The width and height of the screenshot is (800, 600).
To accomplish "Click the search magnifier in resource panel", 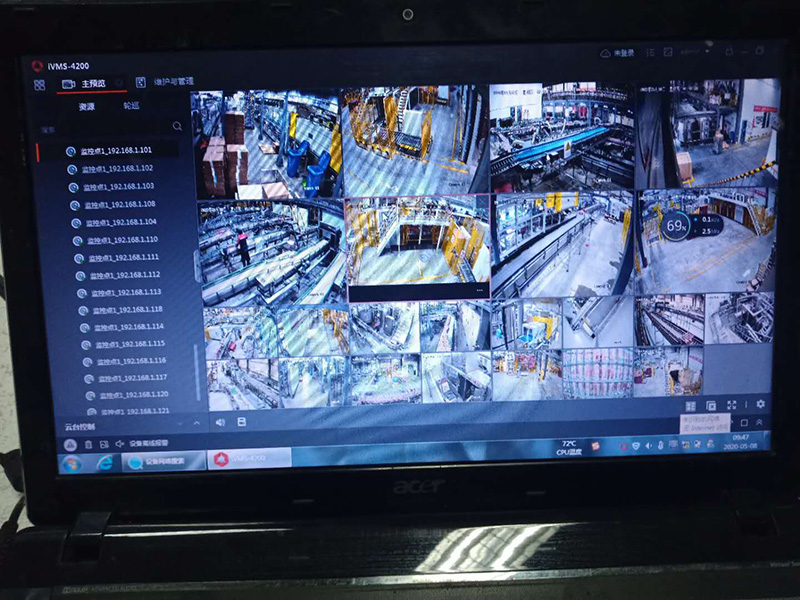I will (177, 127).
